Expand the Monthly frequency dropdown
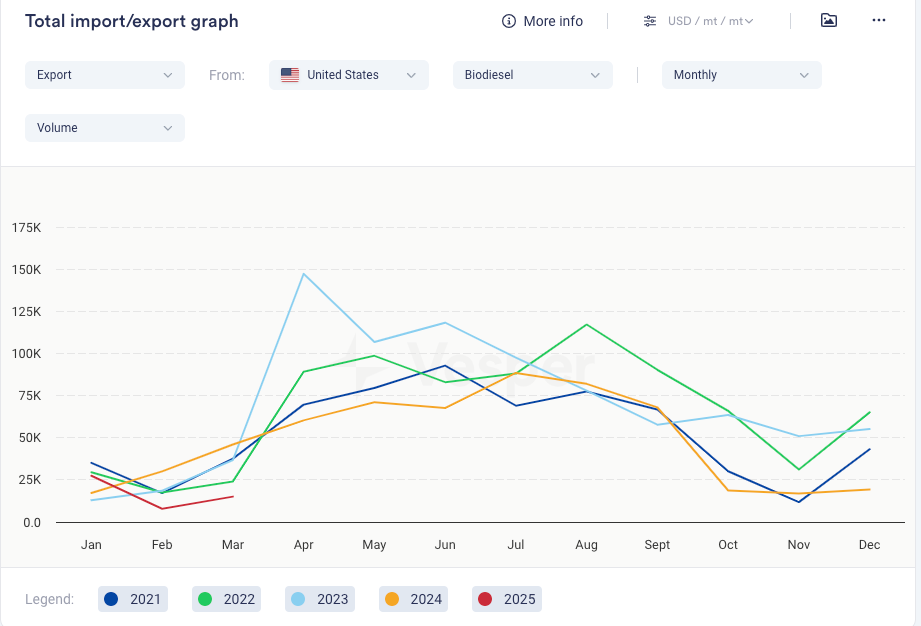 [741, 75]
